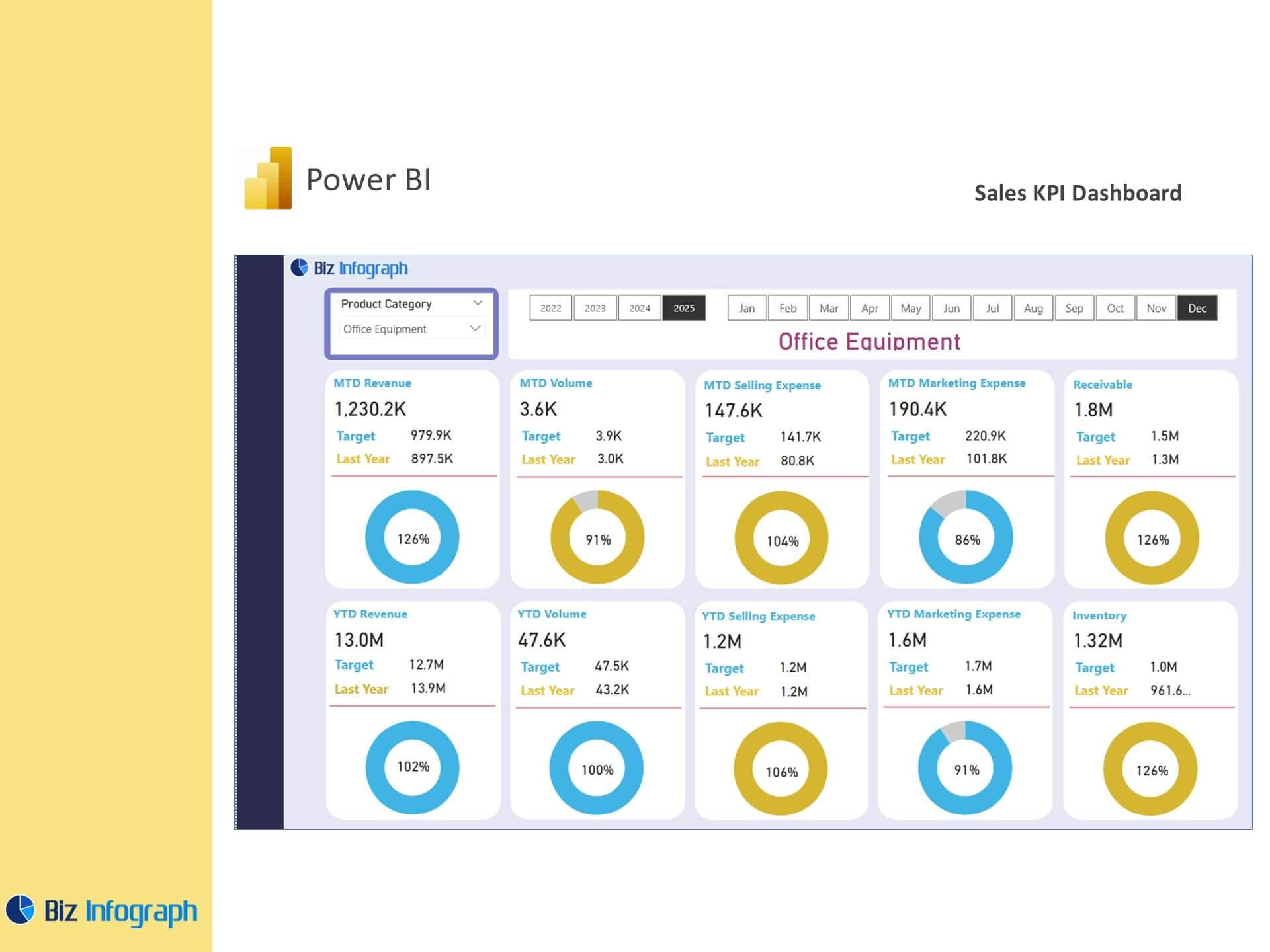Choose the Apr month filter
1270x952 pixels.
(870, 308)
